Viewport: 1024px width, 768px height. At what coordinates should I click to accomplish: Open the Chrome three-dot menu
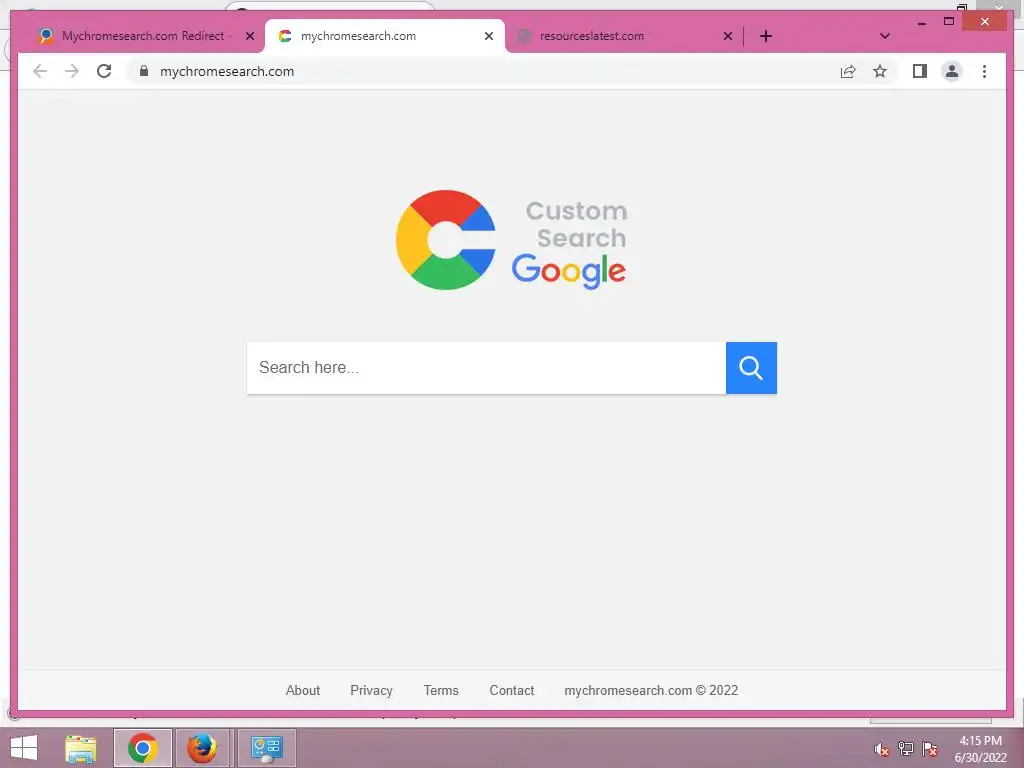(x=984, y=71)
